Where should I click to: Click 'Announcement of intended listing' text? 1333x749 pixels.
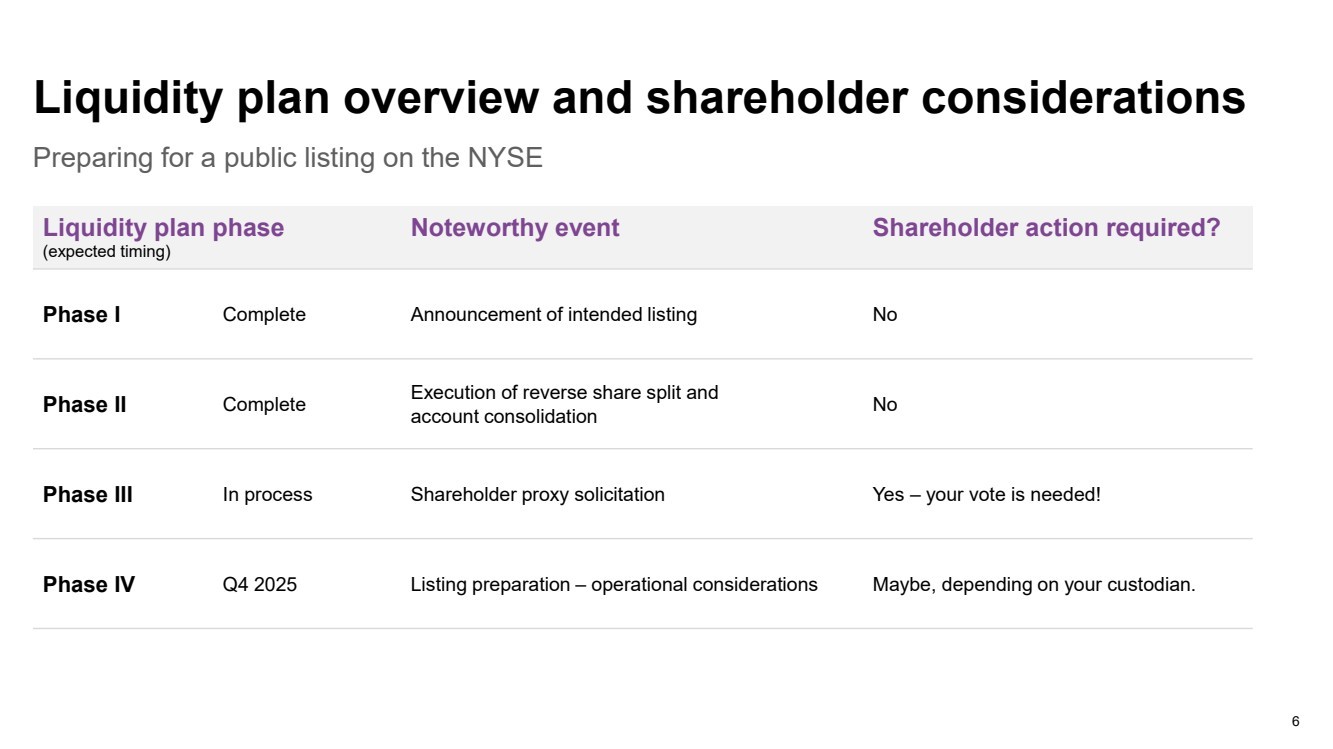tap(554, 315)
